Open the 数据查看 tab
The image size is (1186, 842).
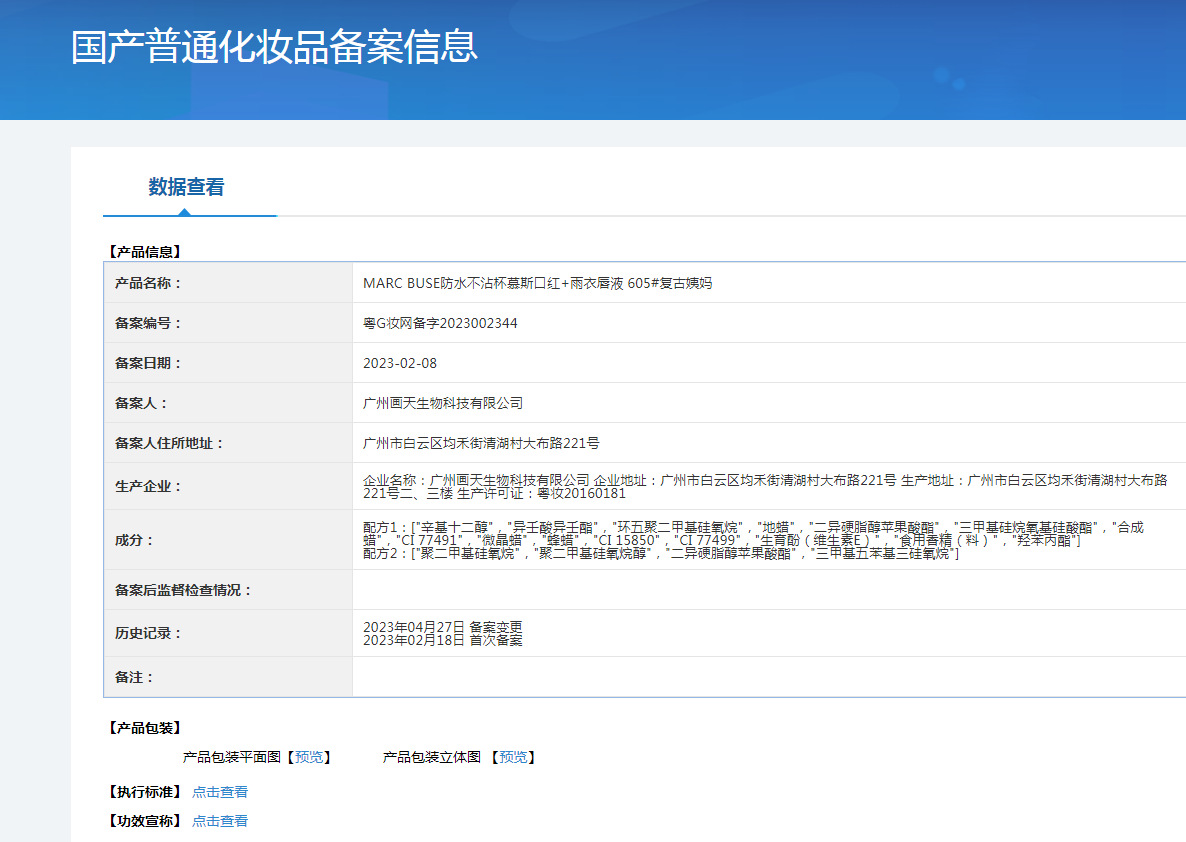tap(186, 187)
